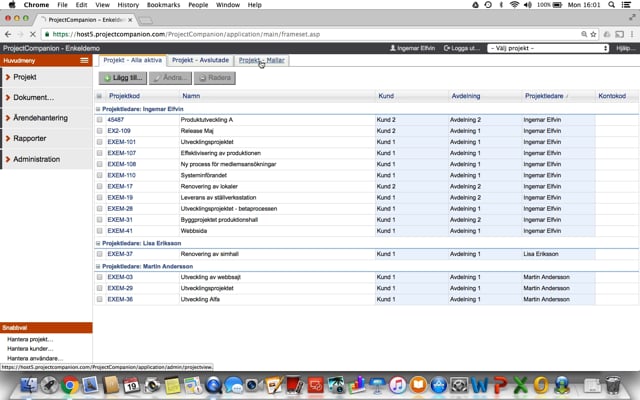
Task: Open iTunes from the dock
Action: pos(398,385)
